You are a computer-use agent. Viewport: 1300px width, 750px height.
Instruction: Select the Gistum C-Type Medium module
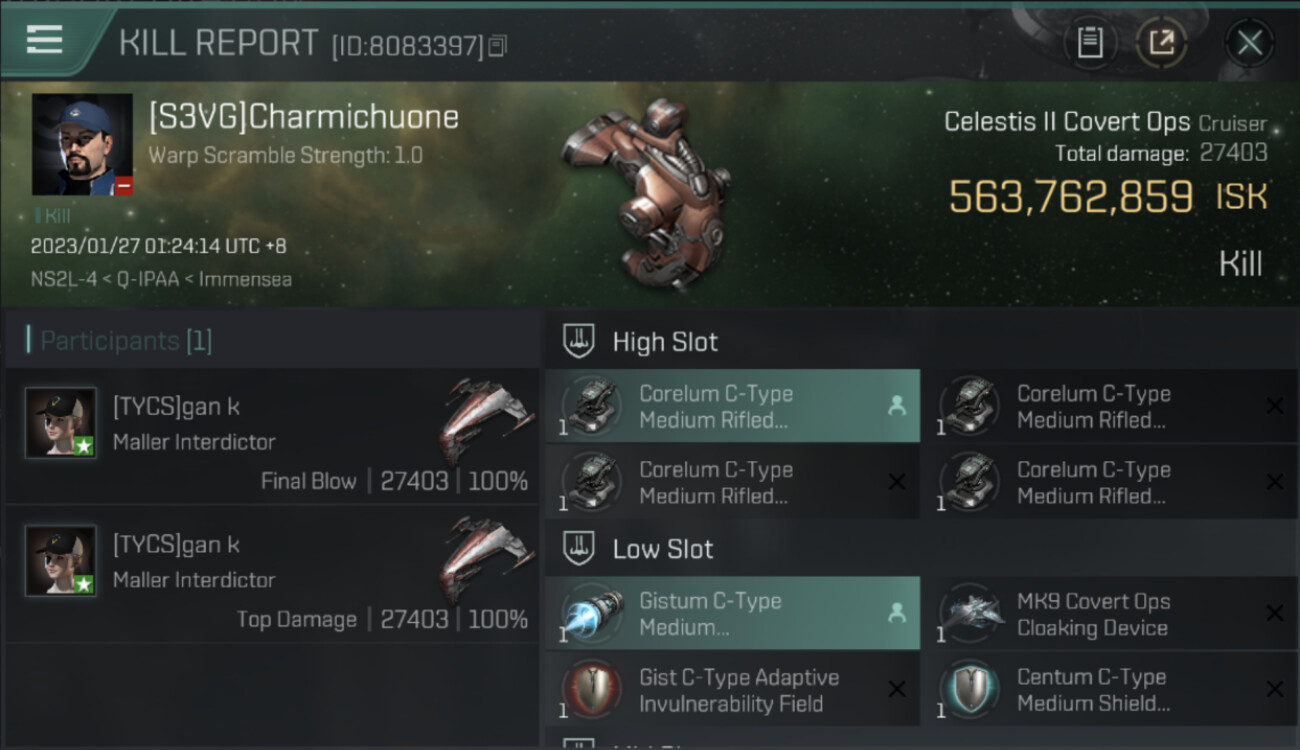(x=732, y=613)
